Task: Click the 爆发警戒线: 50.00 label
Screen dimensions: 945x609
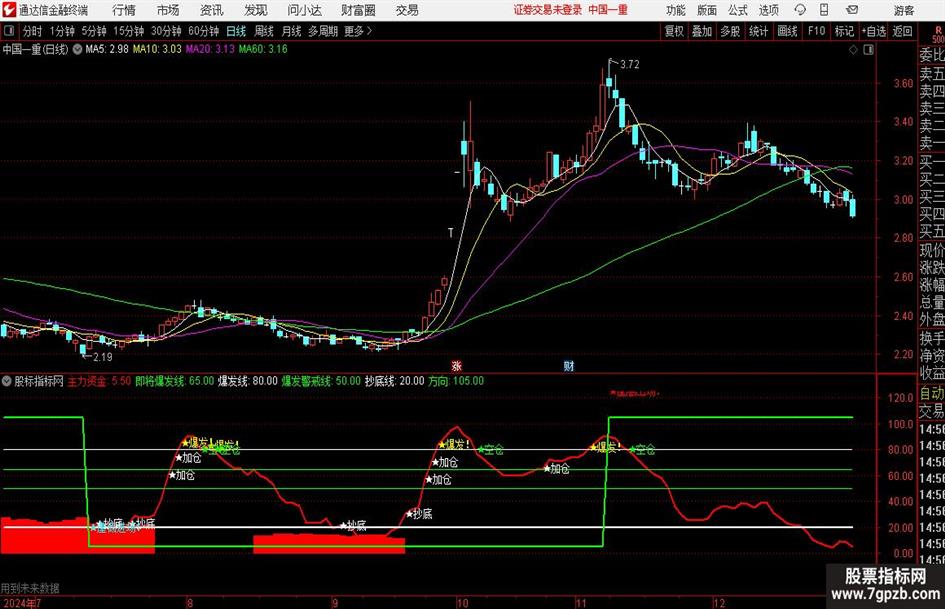Action: (x=321, y=381)
